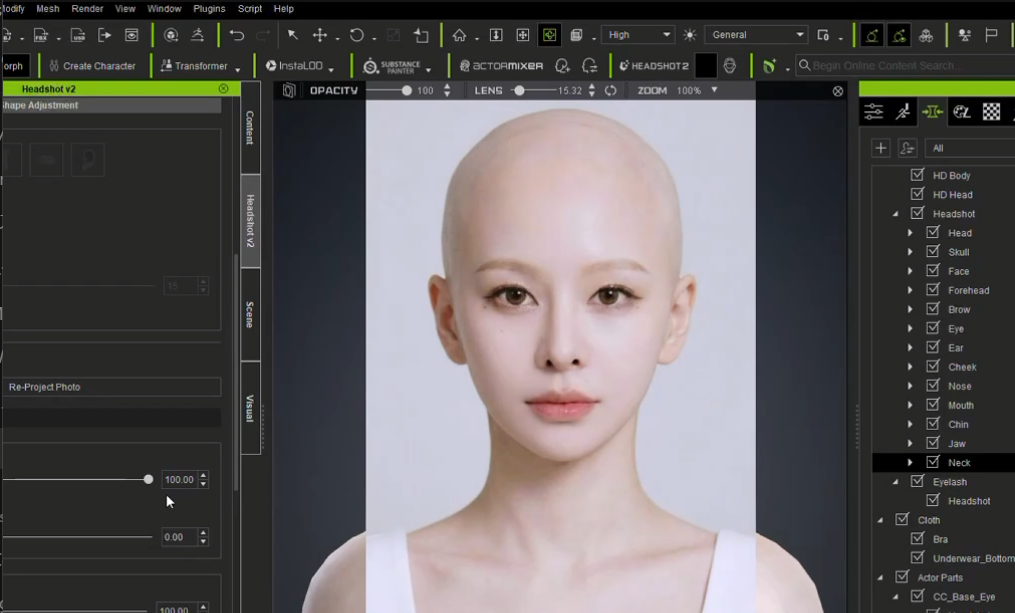The height and width of the screenshot is (613, 1015).
Task: Open the ActorMixer tool
Action: 501,66
